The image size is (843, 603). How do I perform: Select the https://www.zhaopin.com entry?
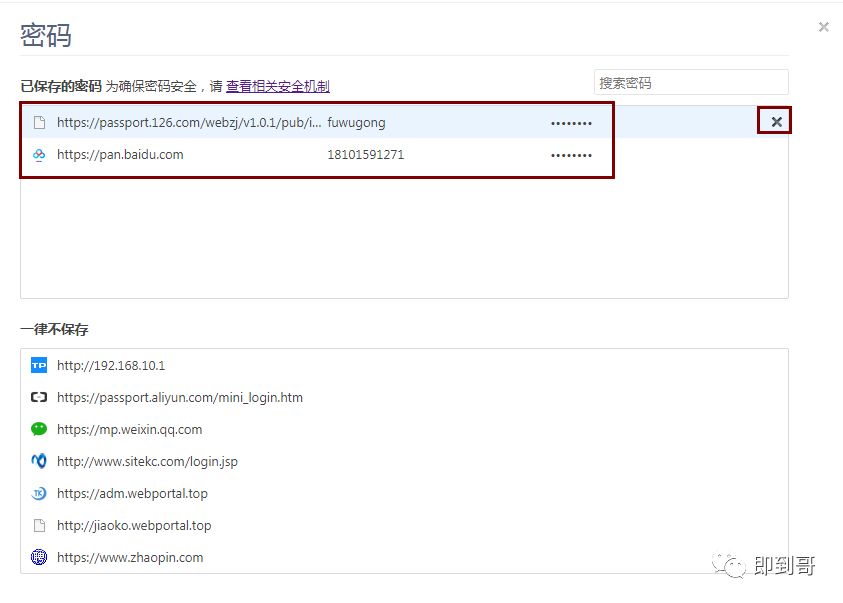[130, 557]
